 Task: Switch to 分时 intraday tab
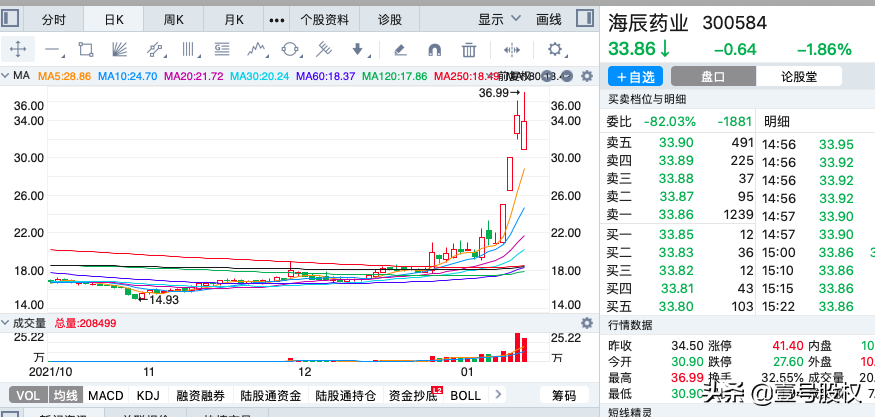tap(54, 20)
